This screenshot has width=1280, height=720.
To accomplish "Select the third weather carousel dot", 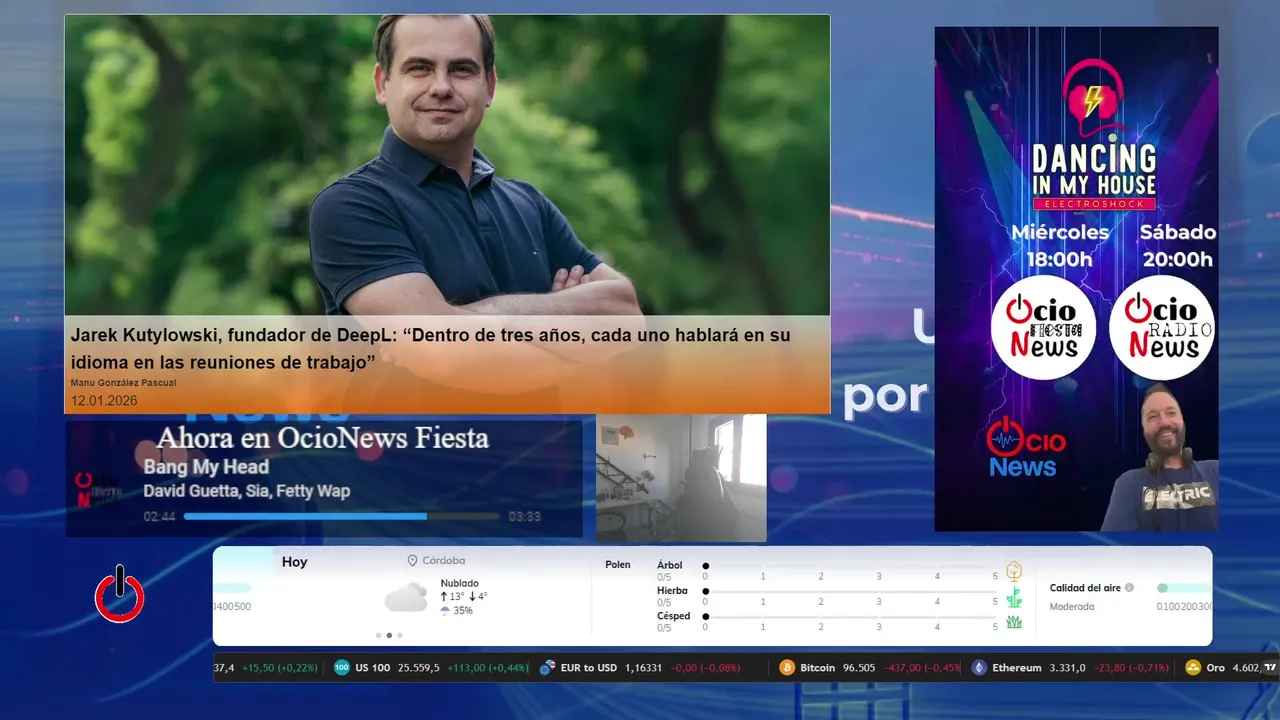I will (400, 635).
